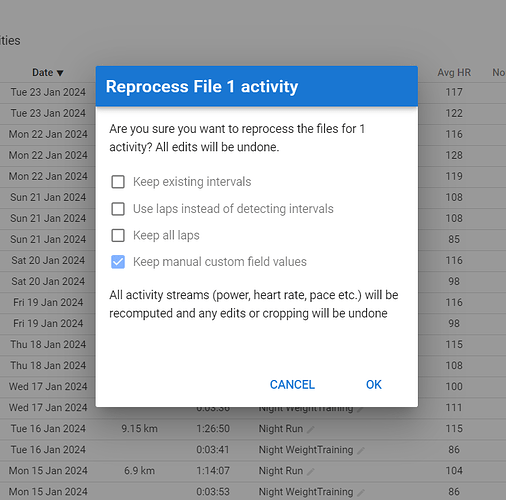
Task: Sort by the Date column arrow
Action: [x=60, y=73]
